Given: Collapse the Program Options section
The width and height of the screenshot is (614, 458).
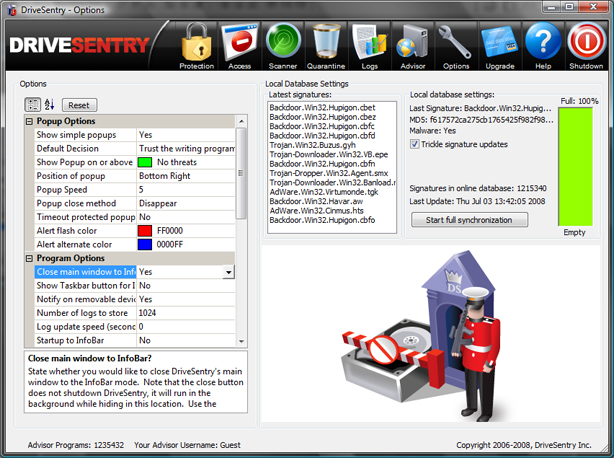Looking at the screenshot, I should tap(29, 258).
